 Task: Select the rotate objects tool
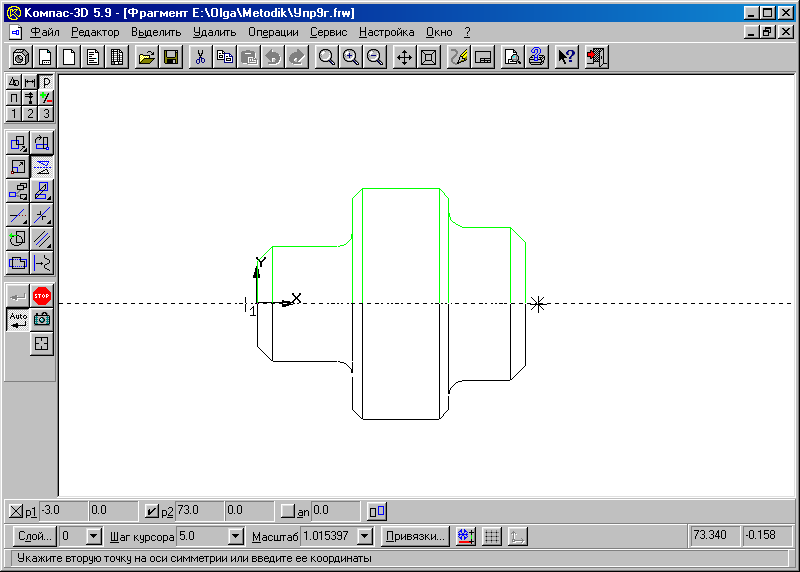(42, 143)
